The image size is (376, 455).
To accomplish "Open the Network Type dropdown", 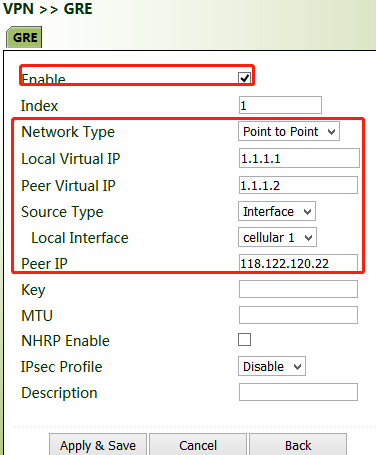I will pyautogui.click(x=289, y=131).
